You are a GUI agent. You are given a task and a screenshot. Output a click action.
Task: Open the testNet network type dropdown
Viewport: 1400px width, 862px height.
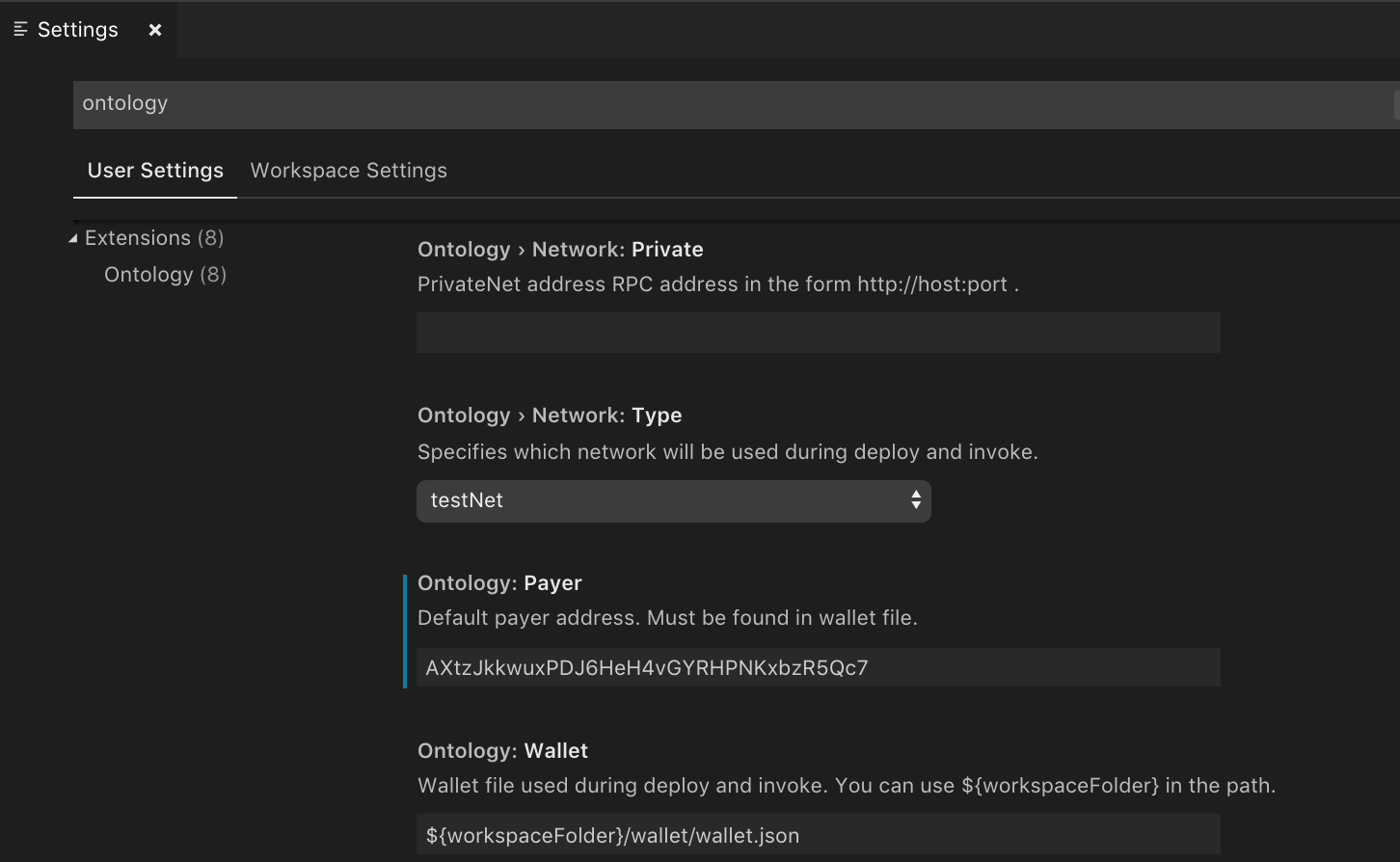(673, 500)
